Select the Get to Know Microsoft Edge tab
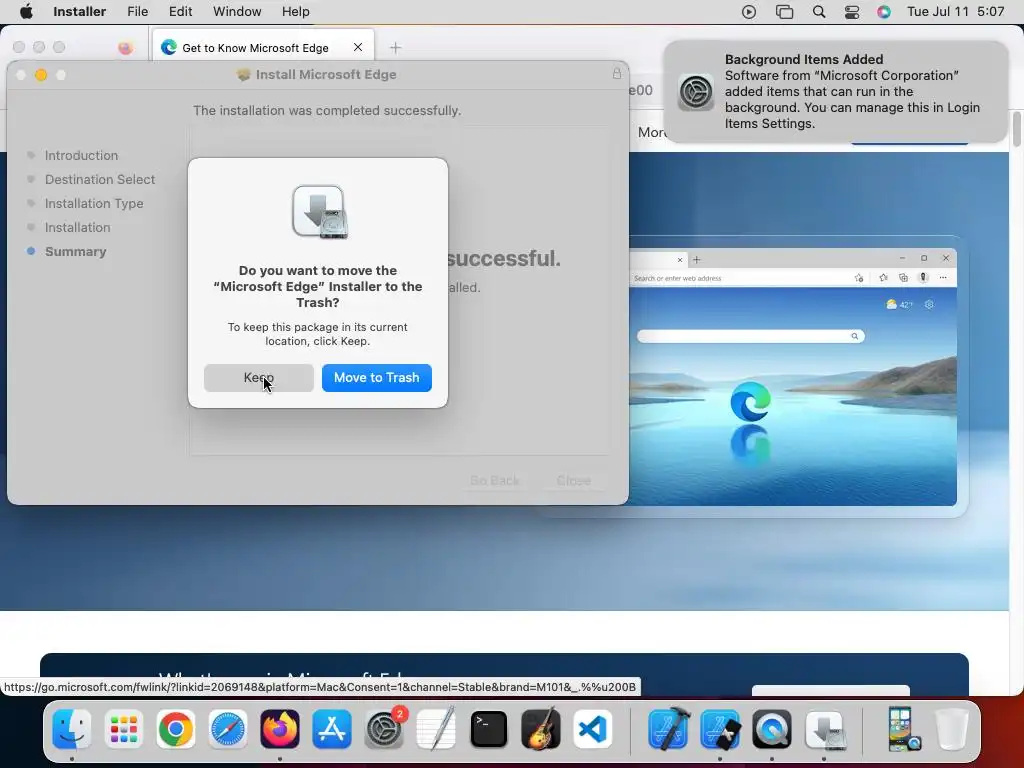 tap(263, 48)
